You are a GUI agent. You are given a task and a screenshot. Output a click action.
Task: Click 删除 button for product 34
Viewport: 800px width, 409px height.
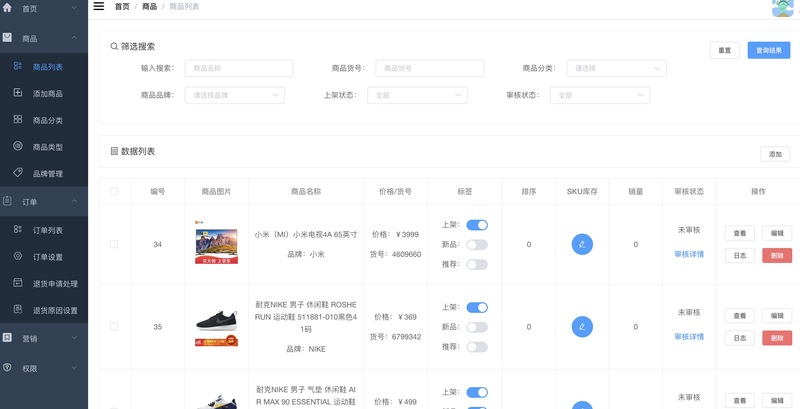pos(777,255)
